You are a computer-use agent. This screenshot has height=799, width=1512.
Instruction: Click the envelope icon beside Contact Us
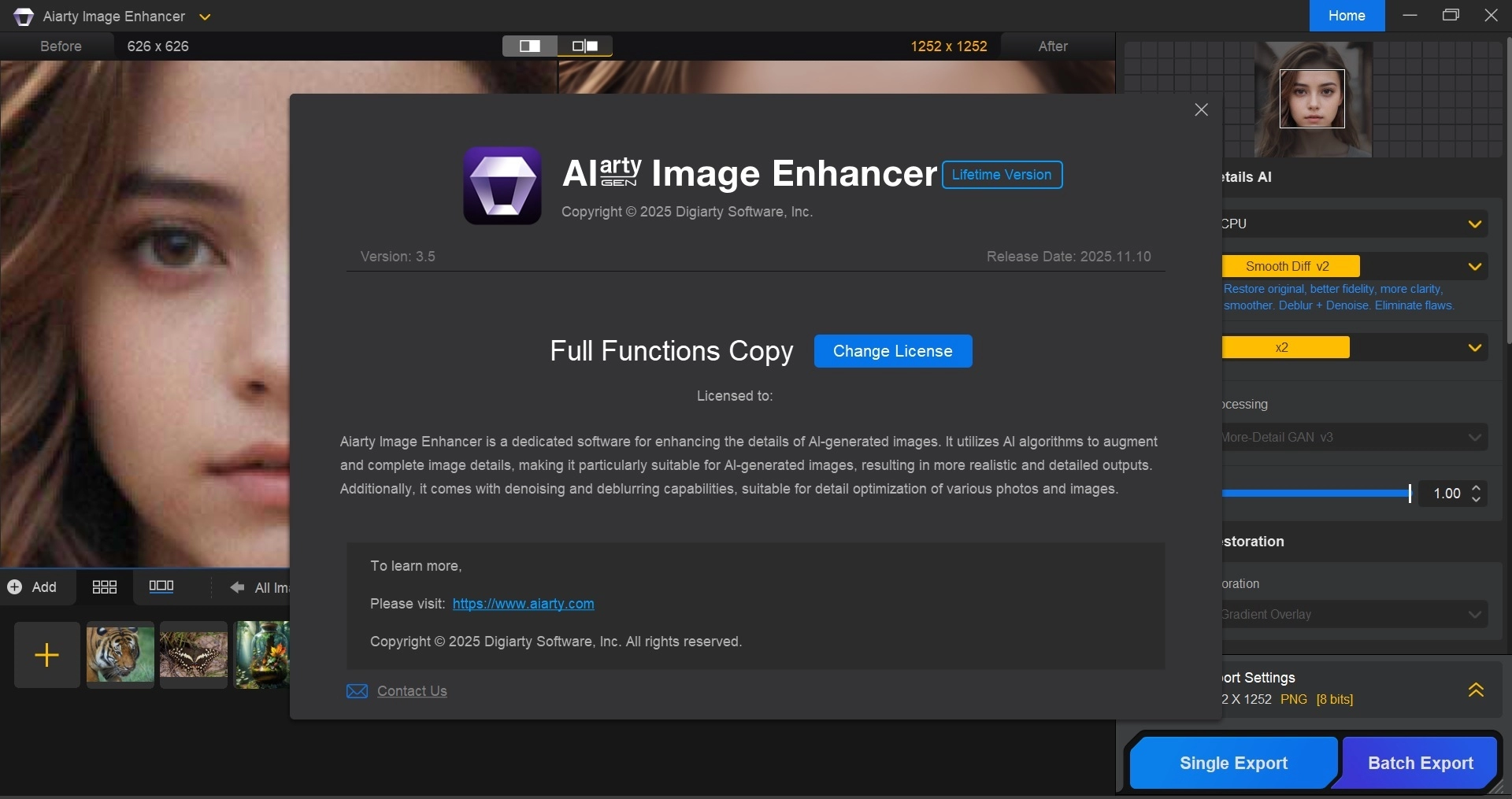(357, 691)
